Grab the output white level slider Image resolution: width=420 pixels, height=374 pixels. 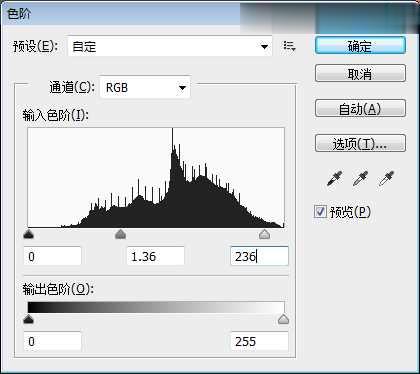283,319
